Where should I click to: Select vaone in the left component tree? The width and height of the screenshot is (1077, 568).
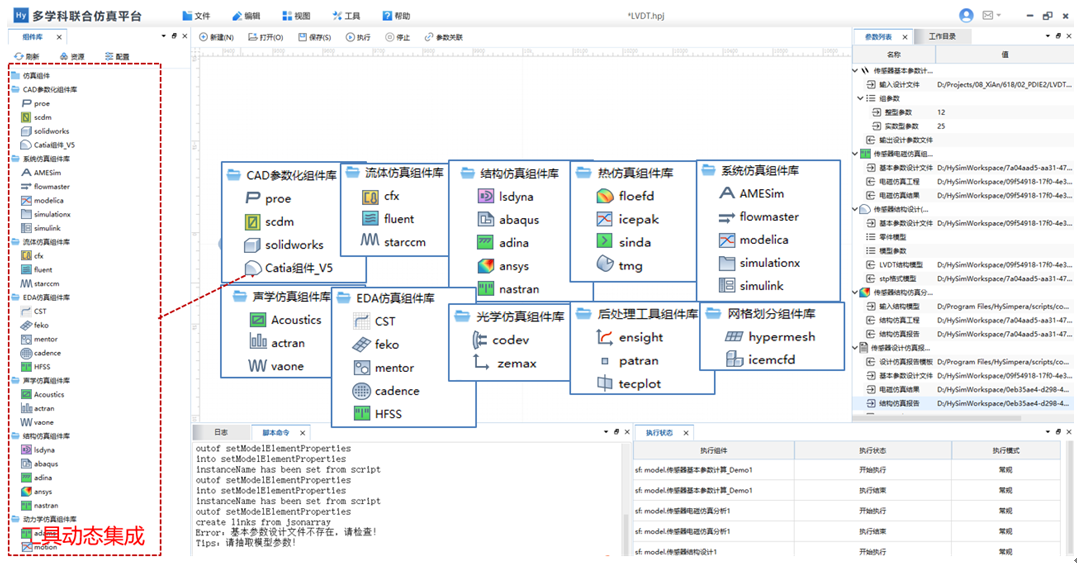tap(37, 422)
